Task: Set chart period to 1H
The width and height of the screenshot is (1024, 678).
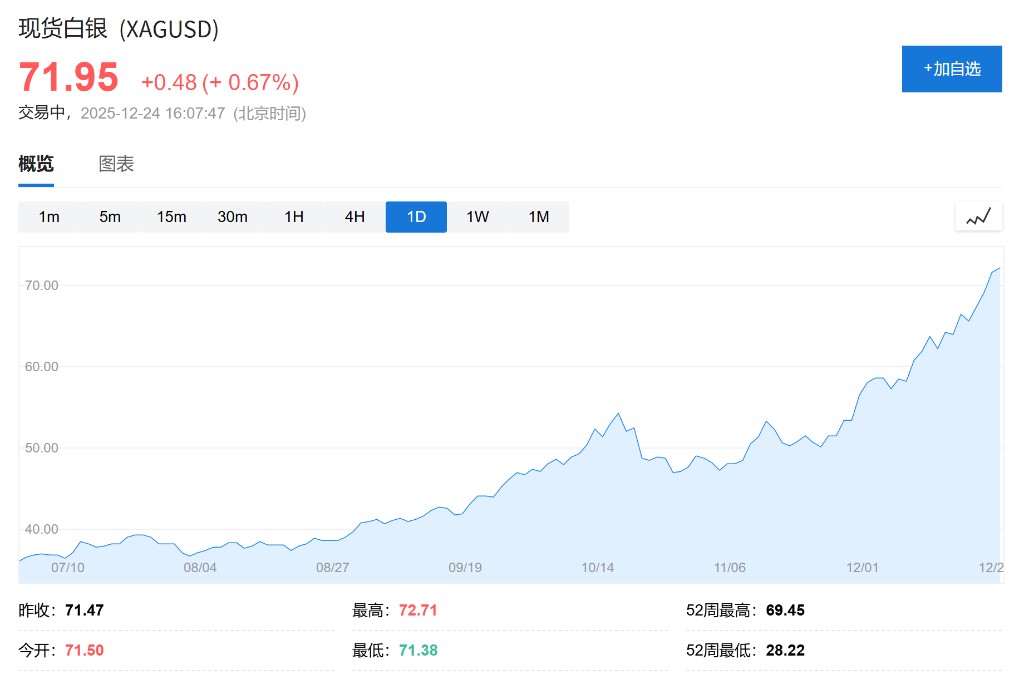Action: click(x=294, y=217)
